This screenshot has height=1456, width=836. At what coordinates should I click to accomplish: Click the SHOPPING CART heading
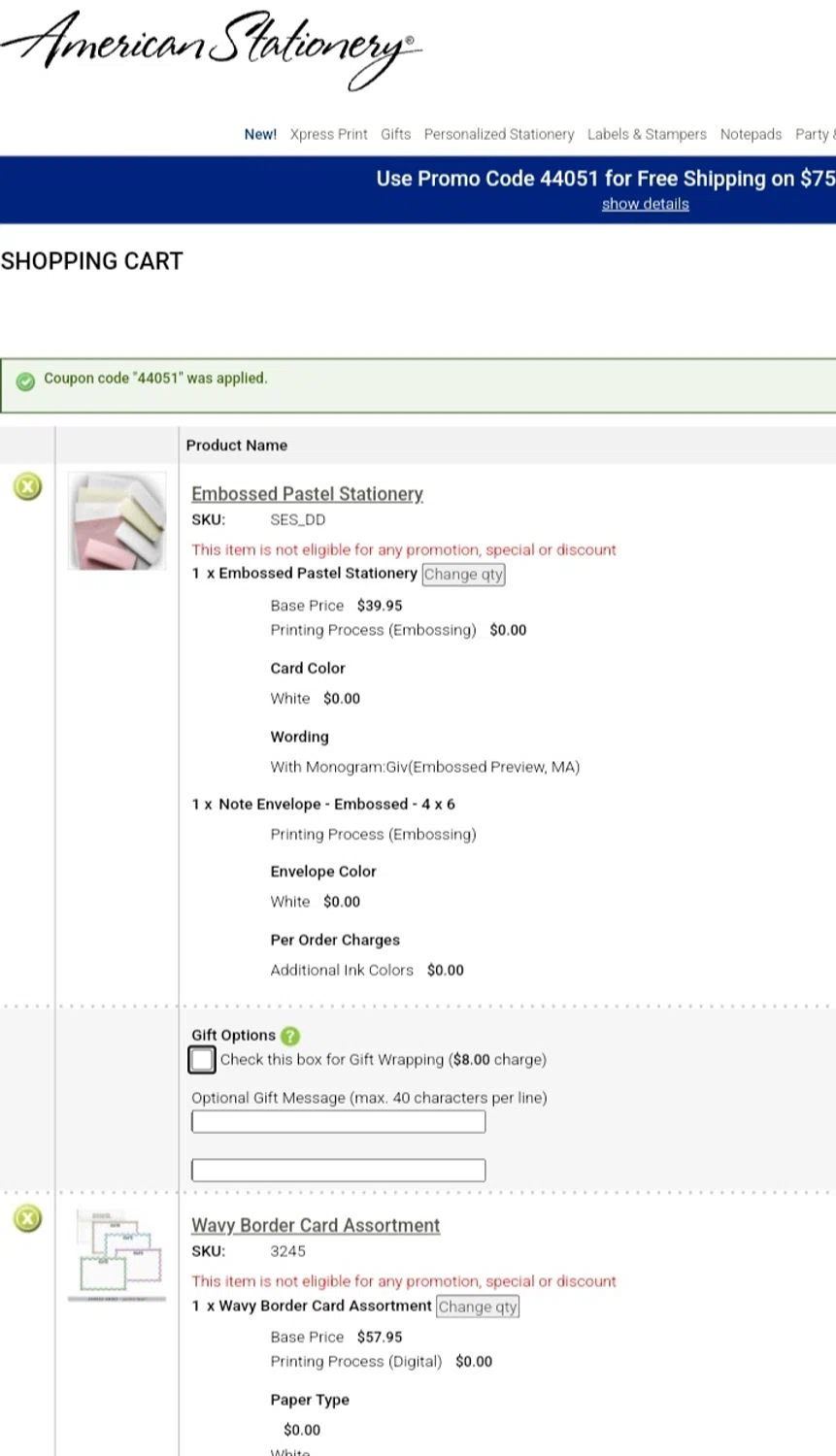click(91, 261)
